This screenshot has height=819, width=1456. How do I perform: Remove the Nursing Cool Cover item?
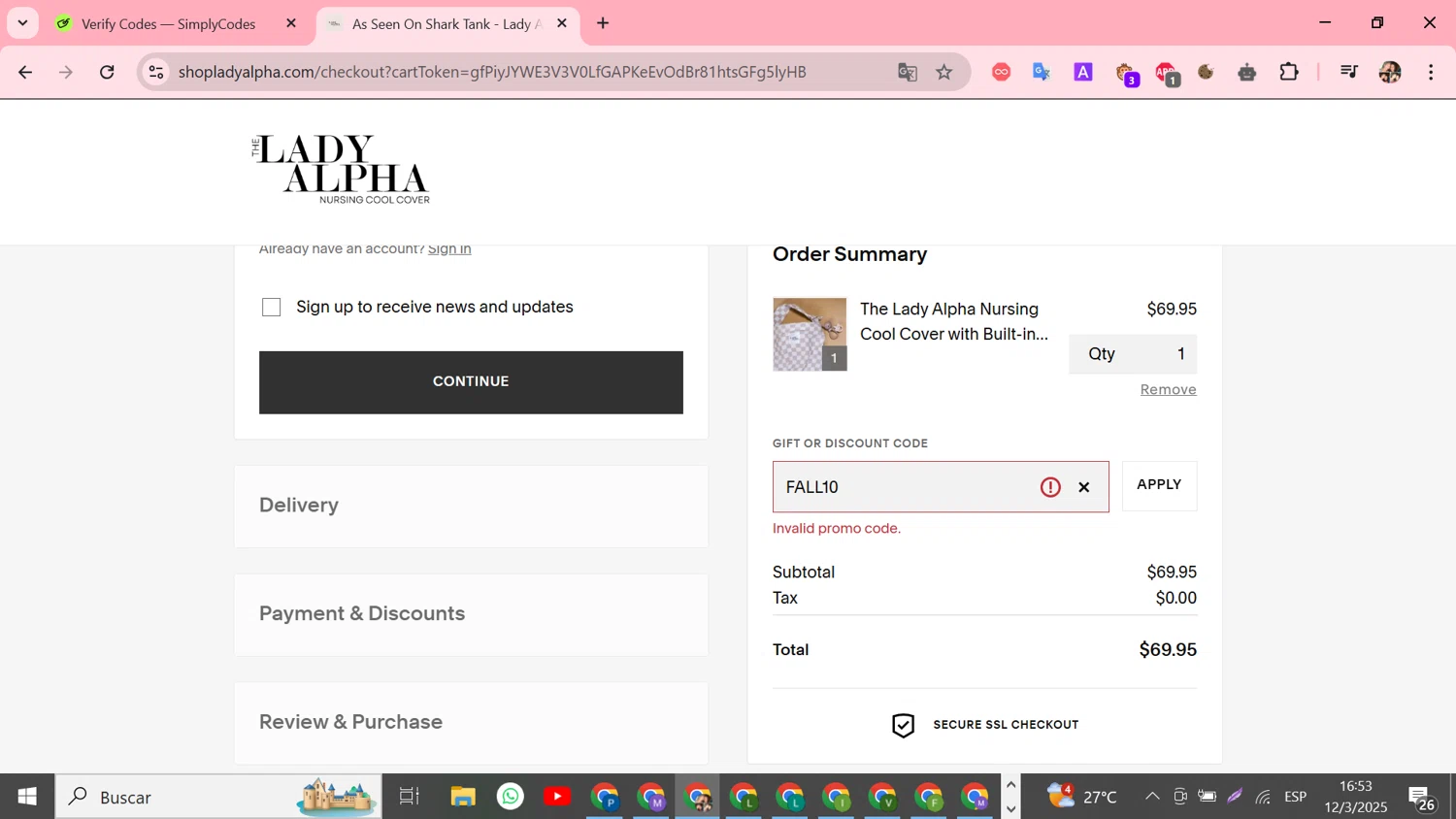1168,390
